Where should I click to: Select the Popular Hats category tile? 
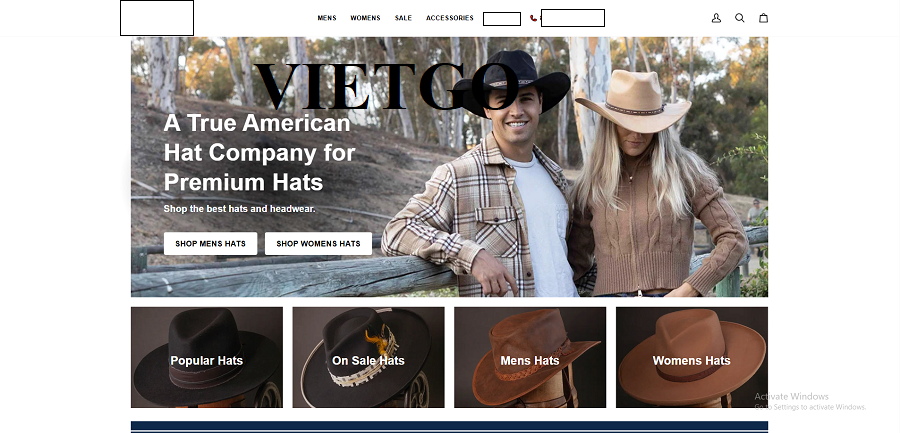point(206,358)
